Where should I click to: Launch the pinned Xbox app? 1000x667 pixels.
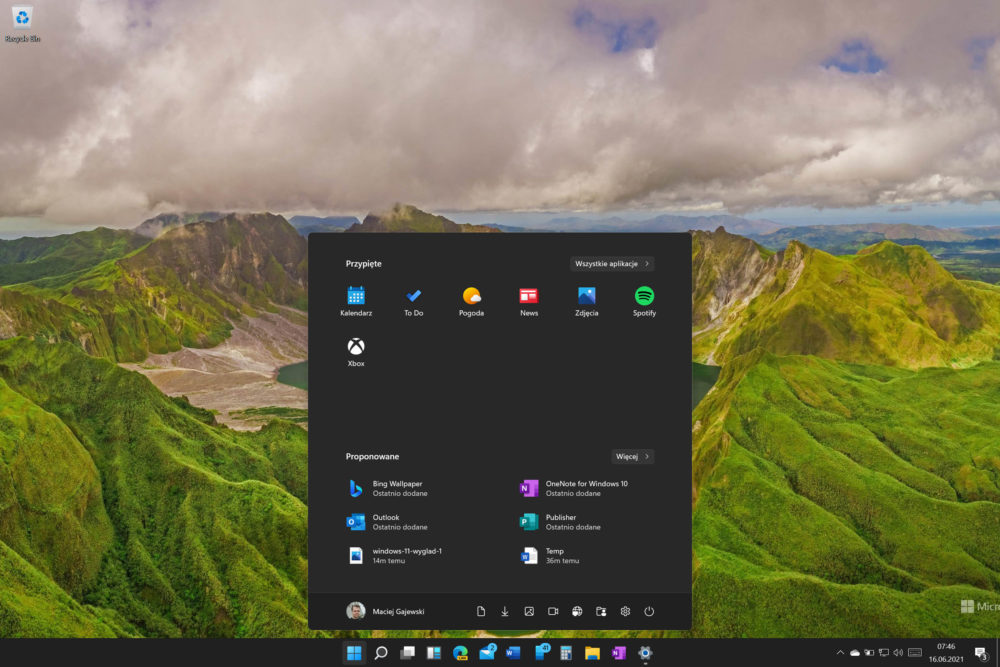(356, 352)
